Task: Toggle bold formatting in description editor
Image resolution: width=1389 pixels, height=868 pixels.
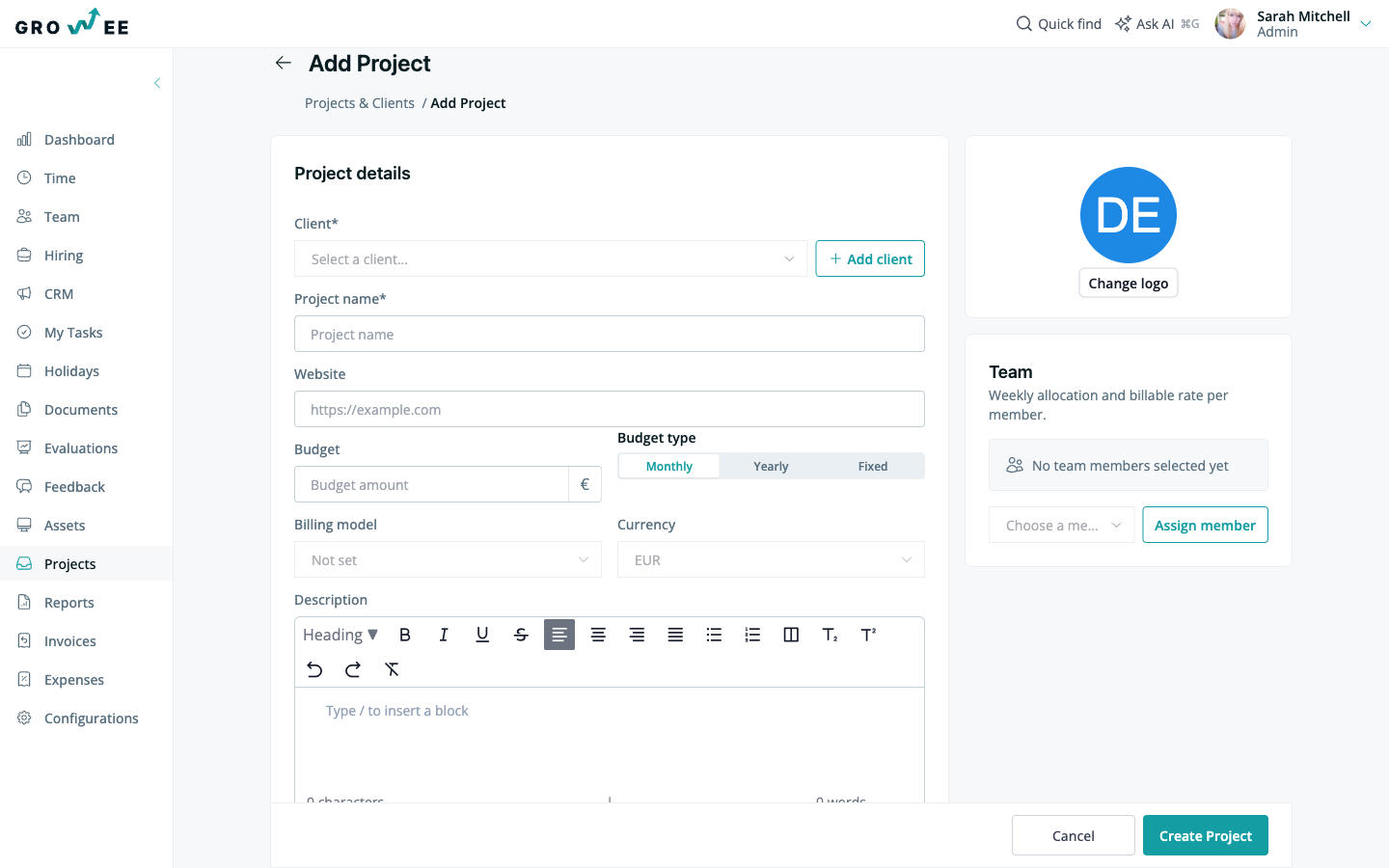Action: tap(405, 635)
